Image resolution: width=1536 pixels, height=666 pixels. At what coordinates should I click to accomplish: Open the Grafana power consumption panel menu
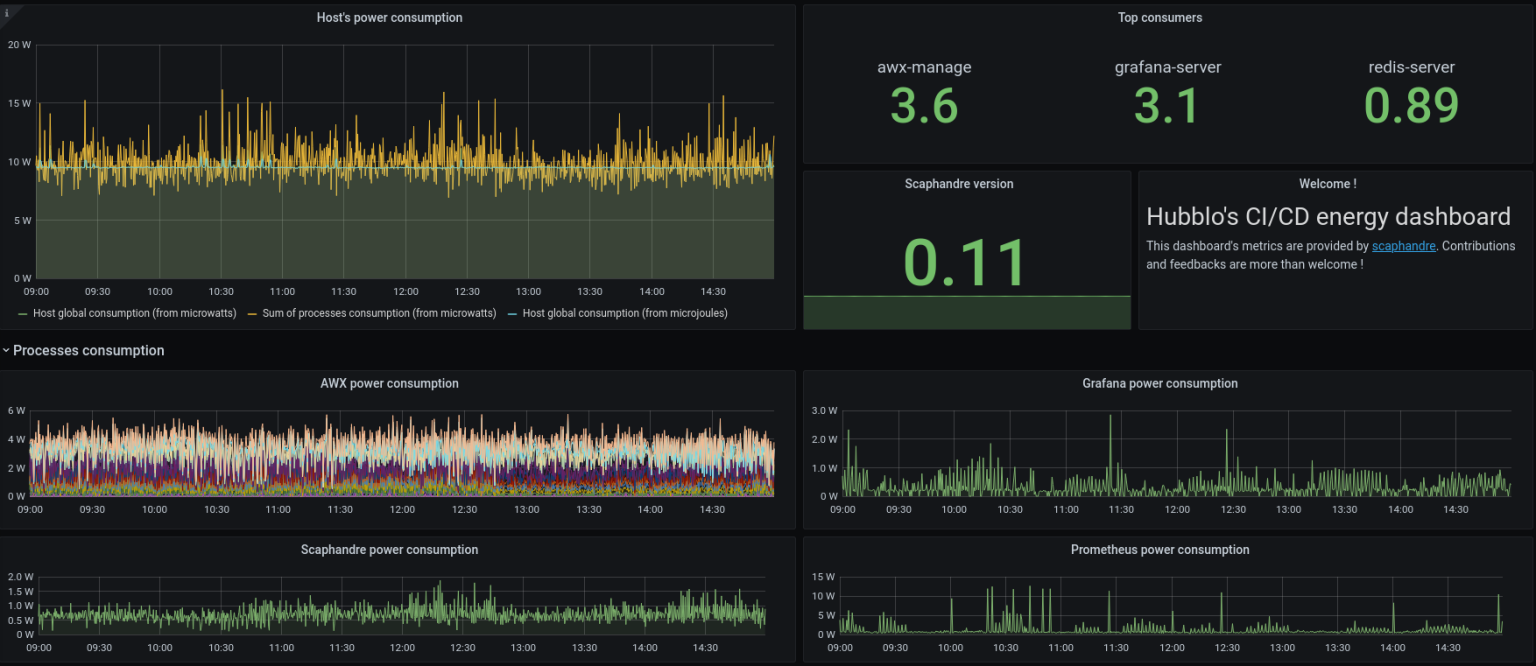[1160, 383]
